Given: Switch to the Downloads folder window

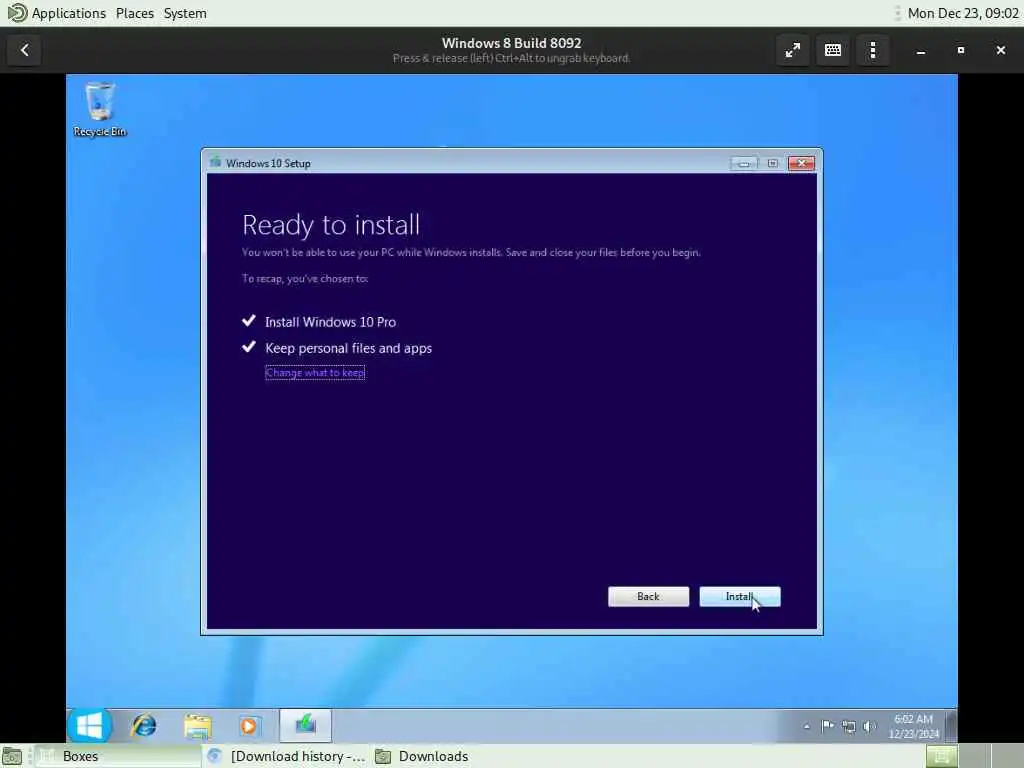Looking at the screenshot, I should click(423, 756).
